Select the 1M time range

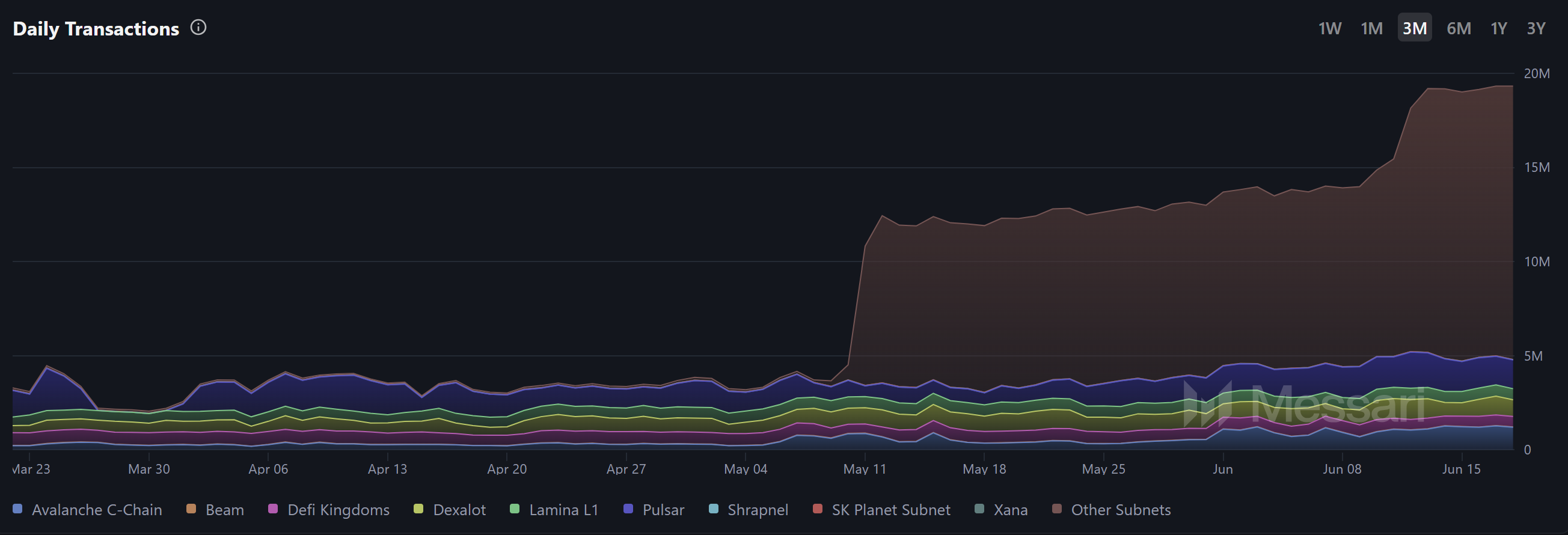click(1371, 28)
